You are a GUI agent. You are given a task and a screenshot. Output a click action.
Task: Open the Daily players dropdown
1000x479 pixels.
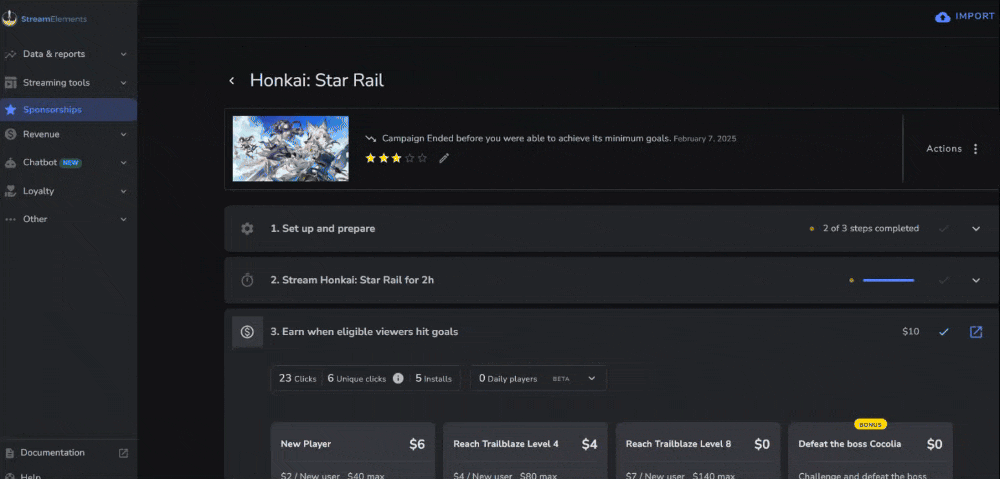click(538, 378)
